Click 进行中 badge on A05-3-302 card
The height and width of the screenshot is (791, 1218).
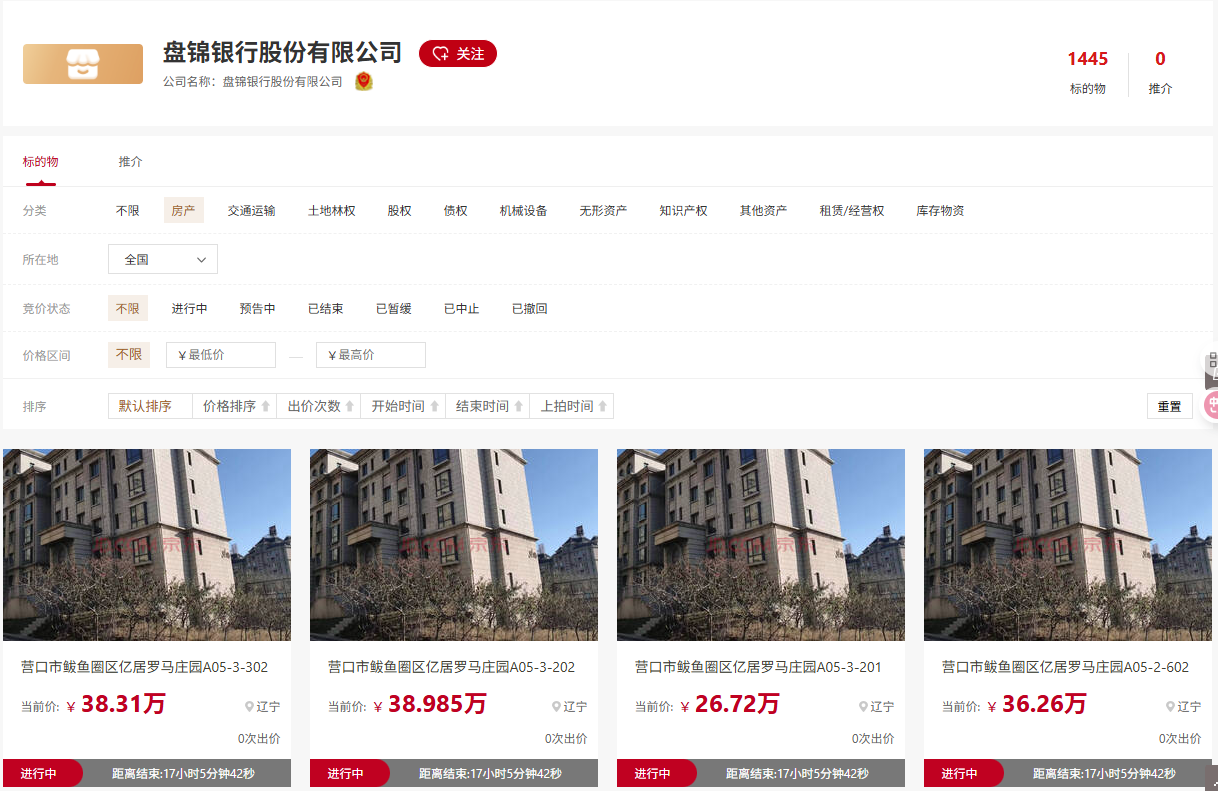[42, 773]
